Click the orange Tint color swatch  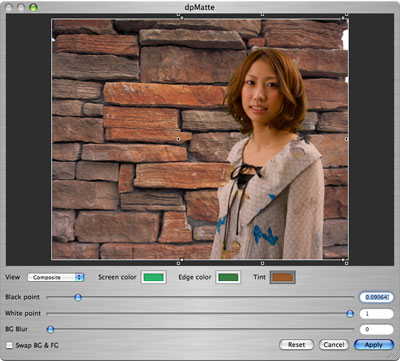(x=283, y=277)
